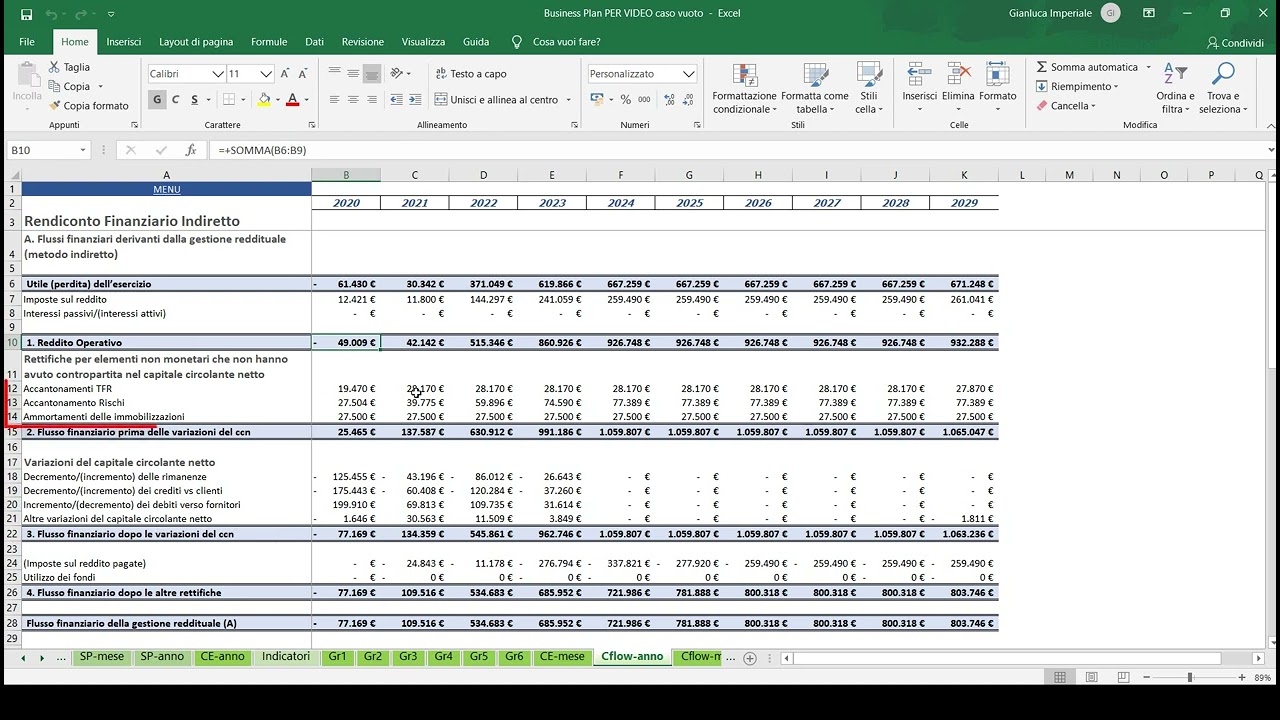Click the Save icon in title bar
Viewport: 1280px width, 720px height.
tap(26, 14)
